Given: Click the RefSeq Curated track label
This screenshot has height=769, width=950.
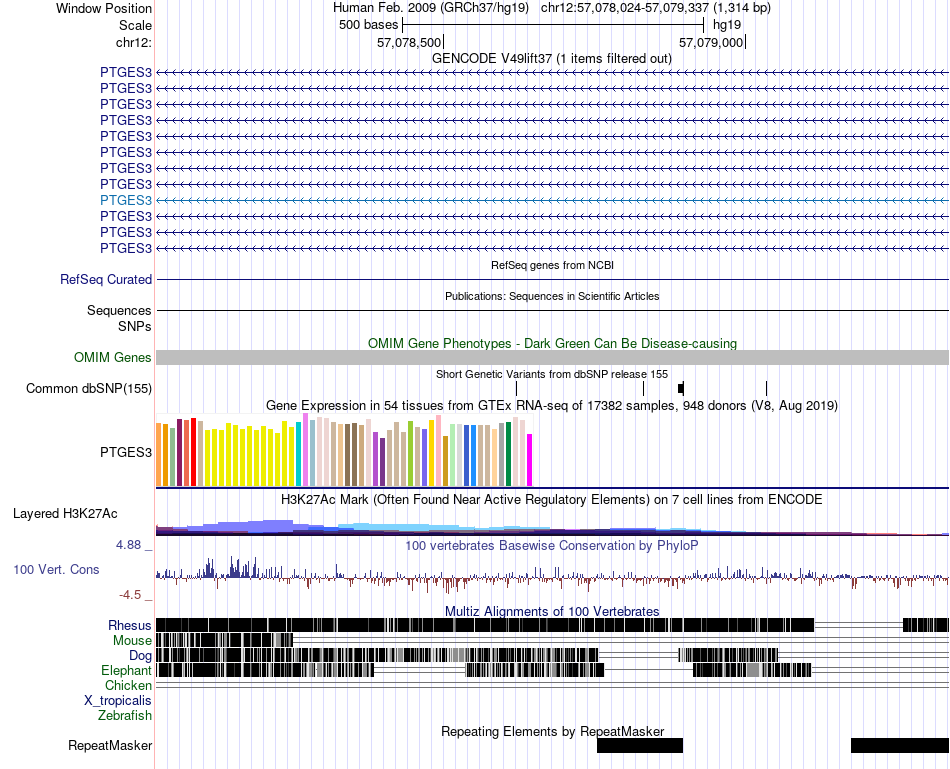Looking at the screenshot, I should 106,279.
